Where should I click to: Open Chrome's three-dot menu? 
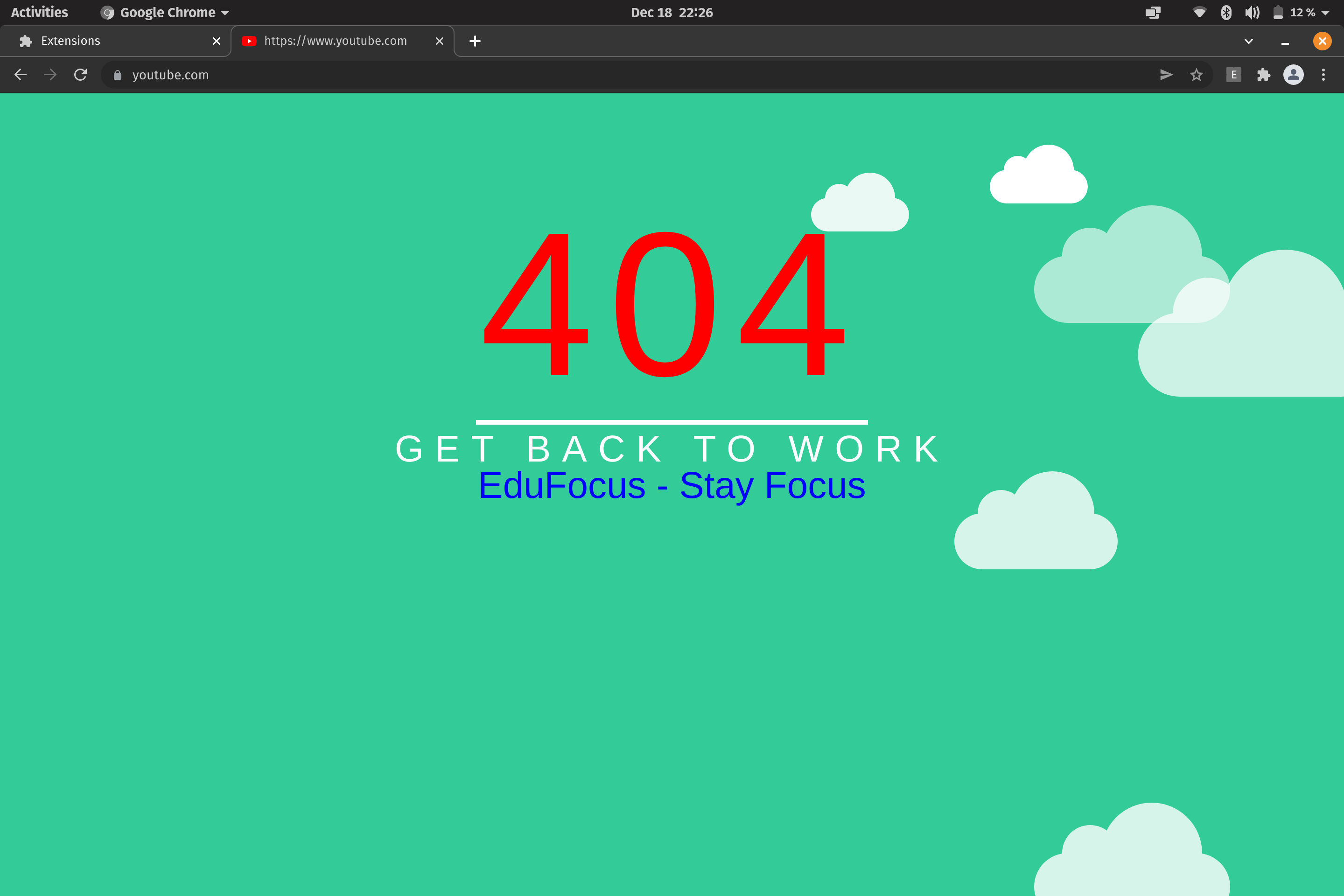click(x=1323, y=75)
